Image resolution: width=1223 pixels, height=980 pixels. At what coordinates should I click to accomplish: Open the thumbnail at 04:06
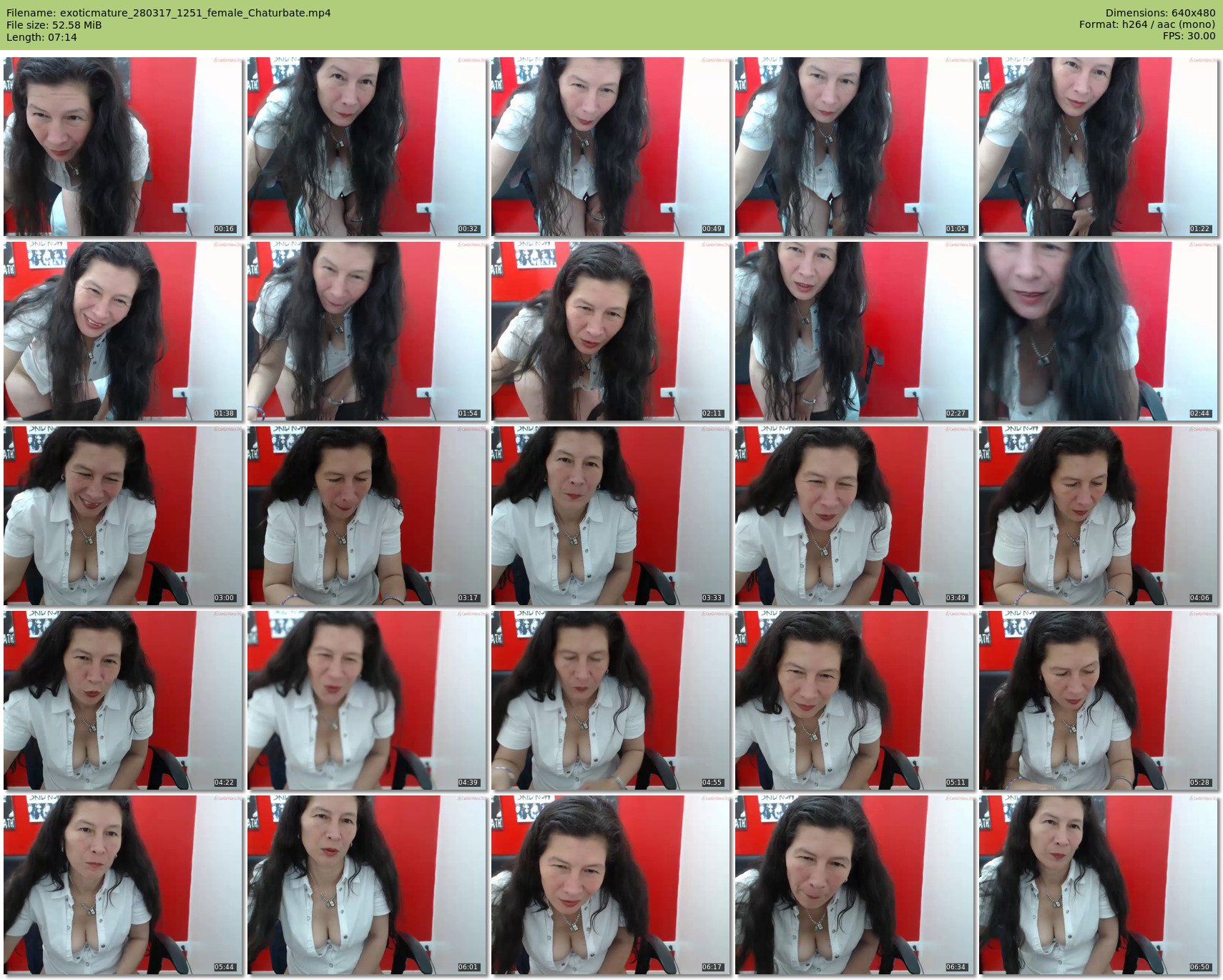pos(1099,516)
